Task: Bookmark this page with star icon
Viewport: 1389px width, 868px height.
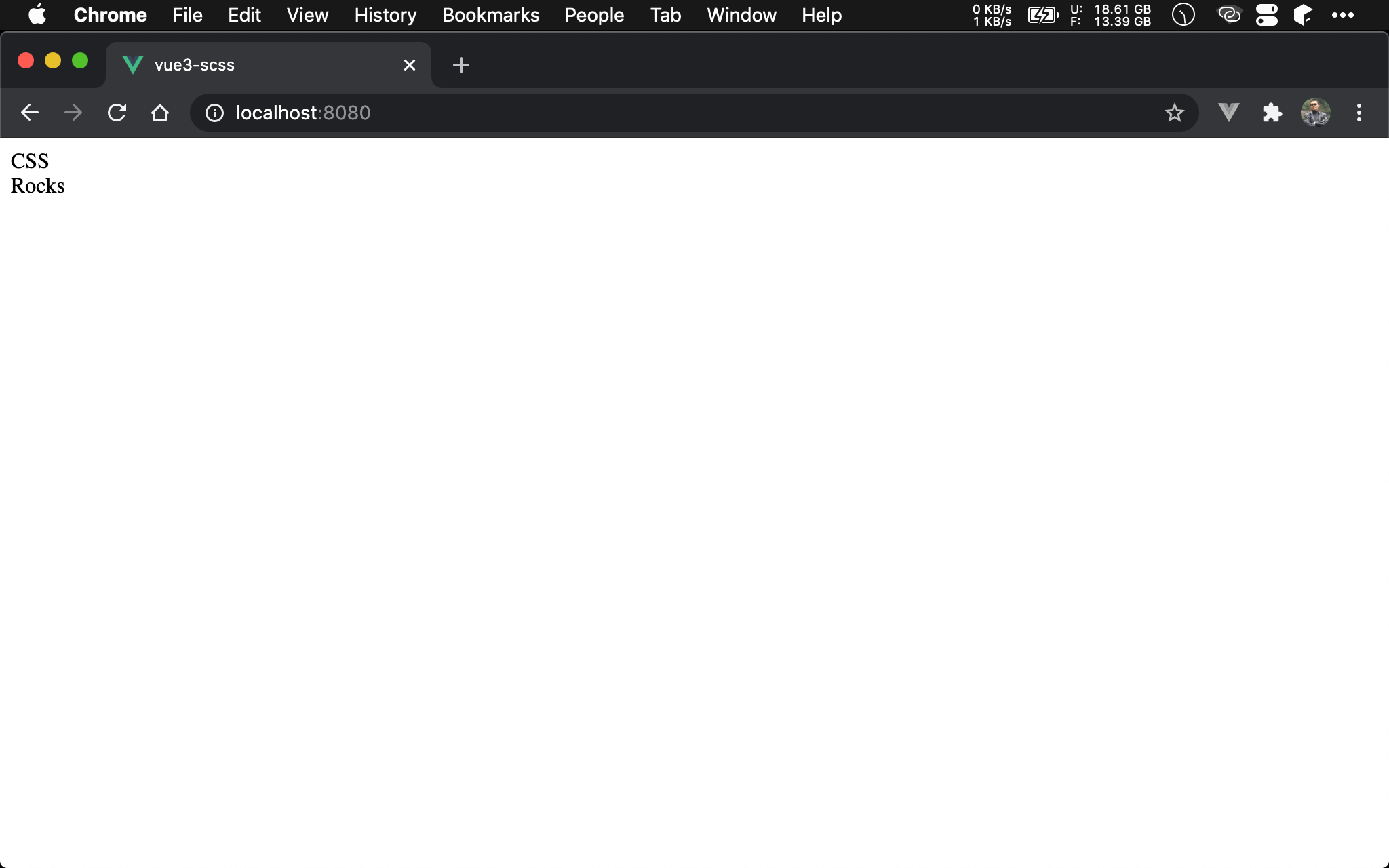Action: pos(1174,113)
